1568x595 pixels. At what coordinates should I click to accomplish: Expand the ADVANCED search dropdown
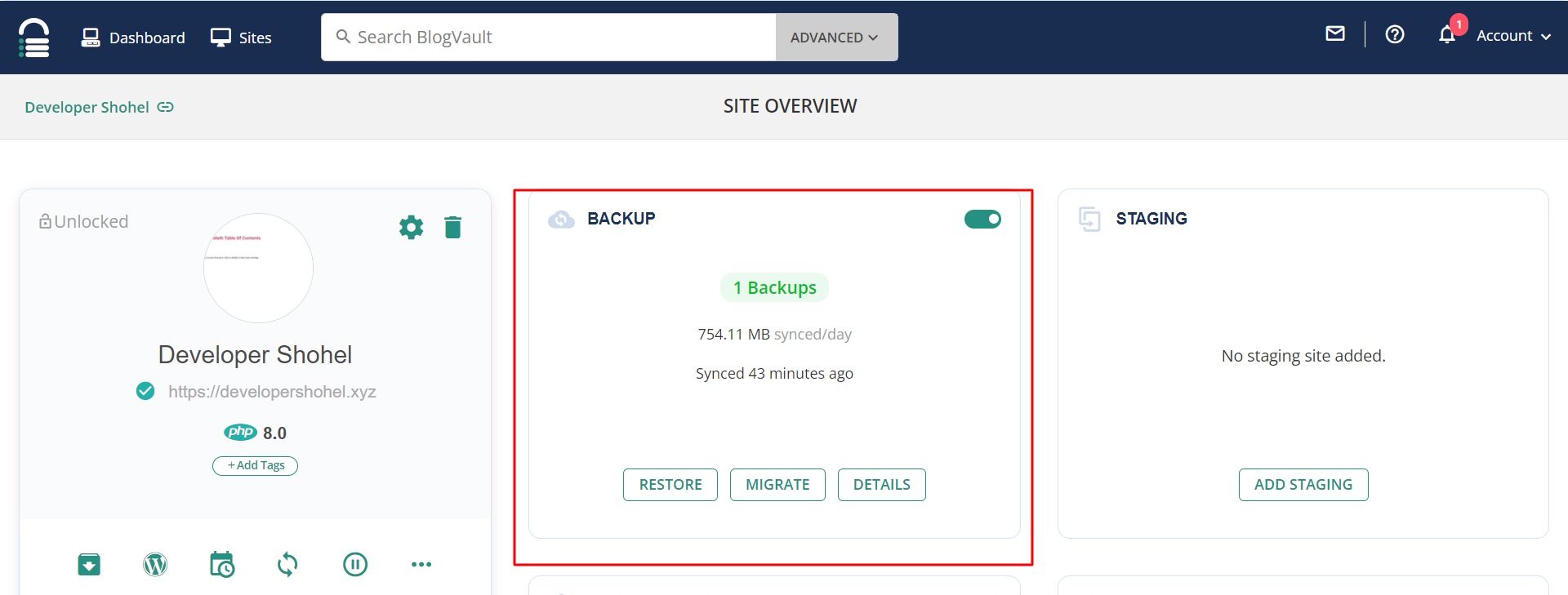point(836,37)
